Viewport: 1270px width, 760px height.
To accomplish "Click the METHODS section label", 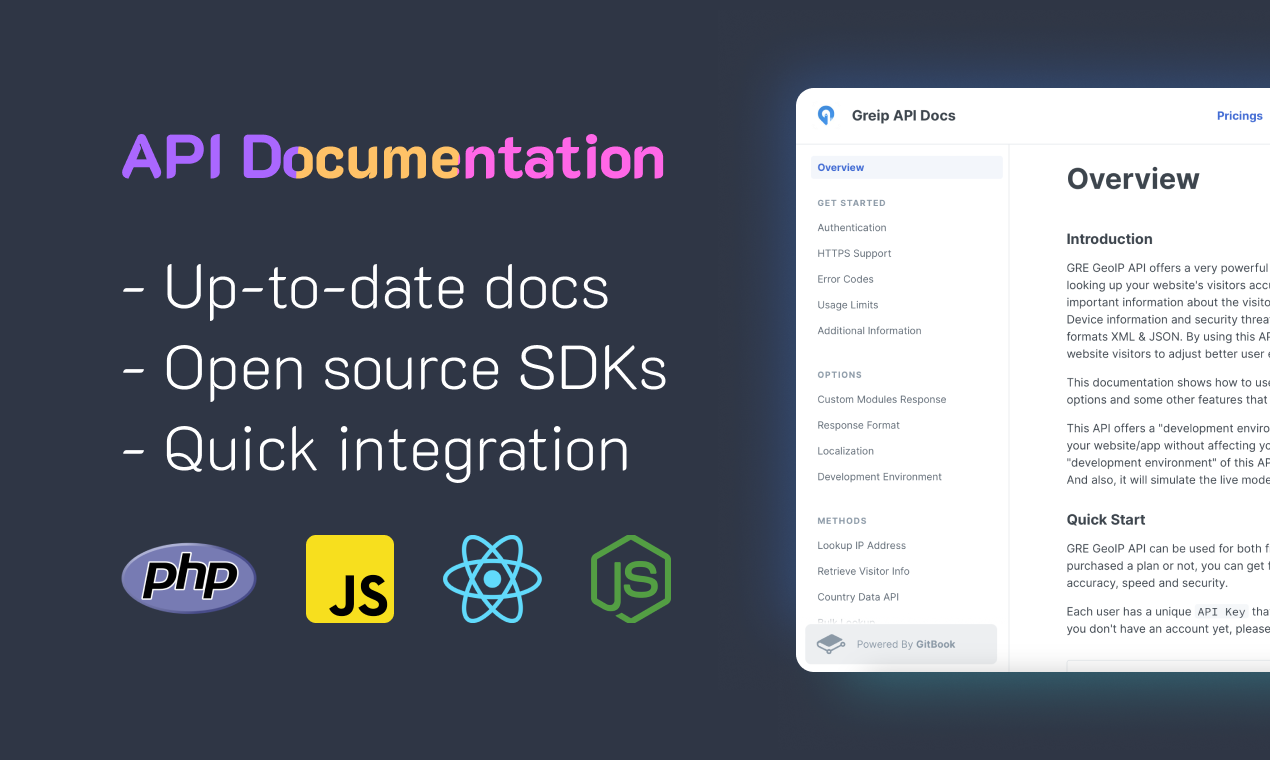I will pos(842,521).
